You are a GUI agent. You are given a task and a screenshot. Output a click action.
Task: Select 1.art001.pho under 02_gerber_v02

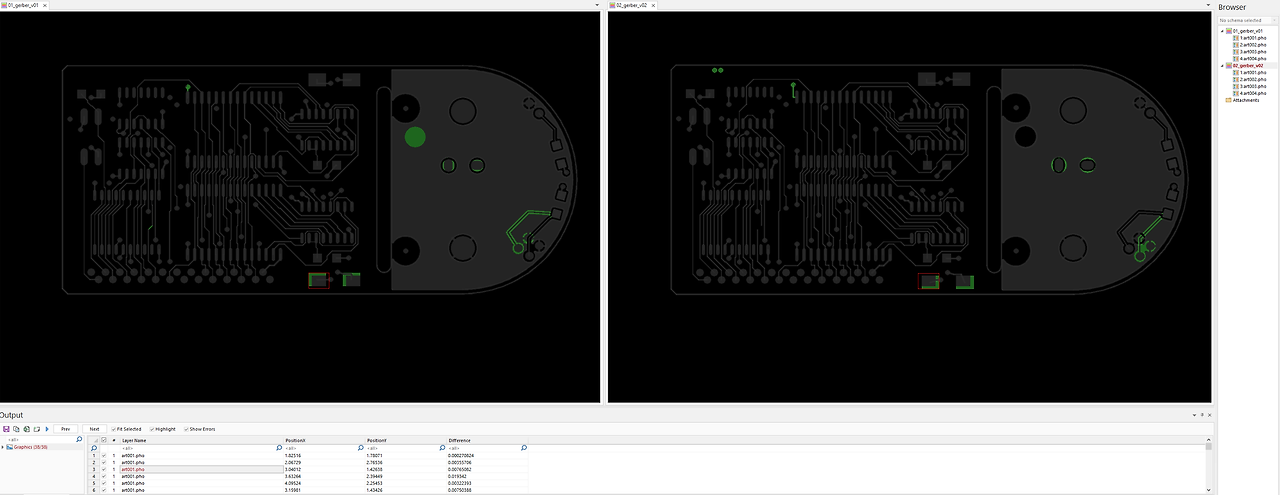coord(1254,72)
